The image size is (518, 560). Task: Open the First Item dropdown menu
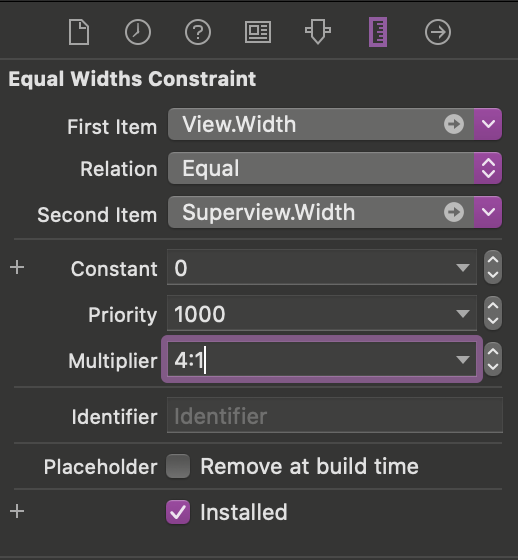(488, 124)
